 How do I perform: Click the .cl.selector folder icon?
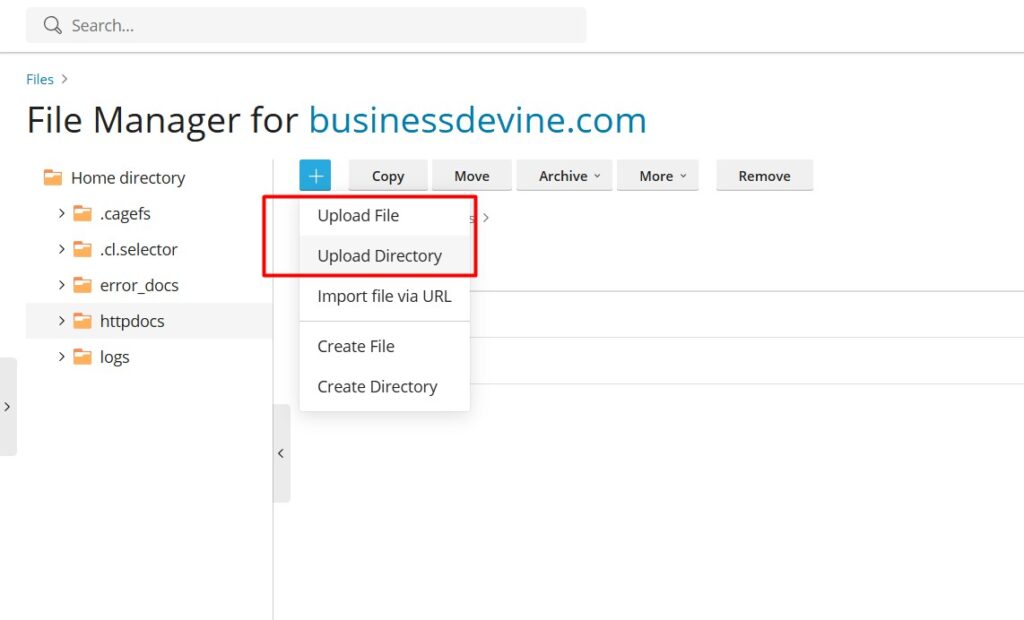click(82, 250)
